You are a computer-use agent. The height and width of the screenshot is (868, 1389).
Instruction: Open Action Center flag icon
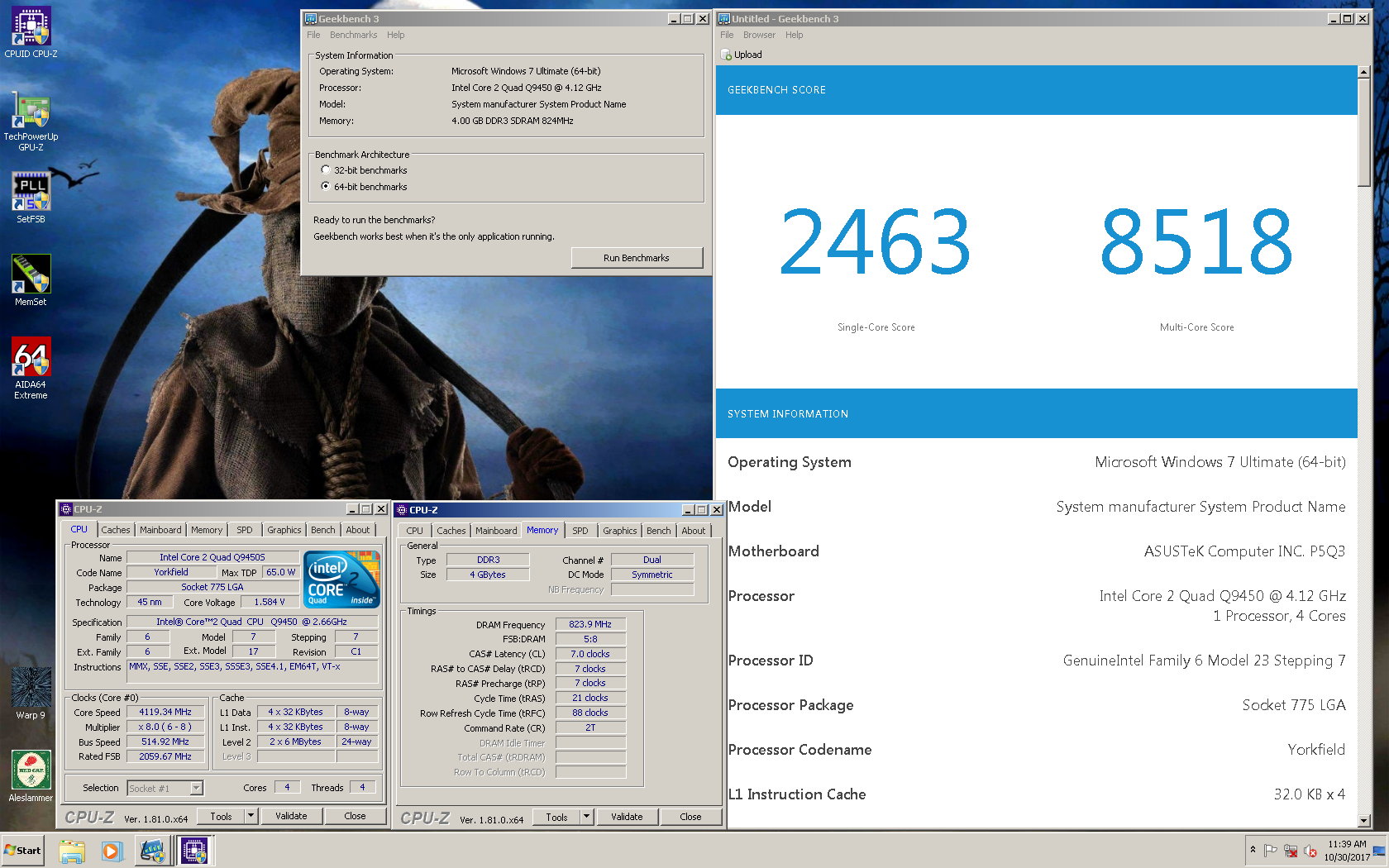click(x=1270, y=851)
